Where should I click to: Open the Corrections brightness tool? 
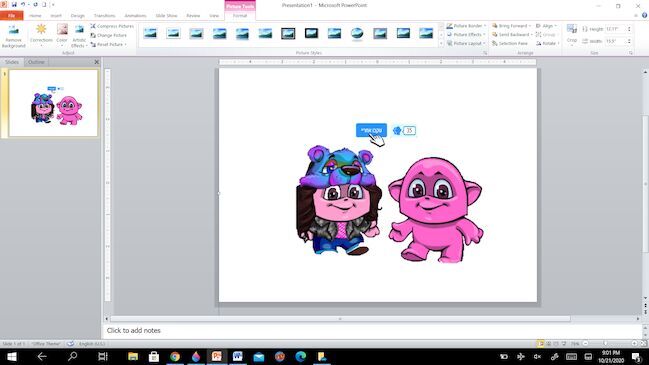coord(41,34)
